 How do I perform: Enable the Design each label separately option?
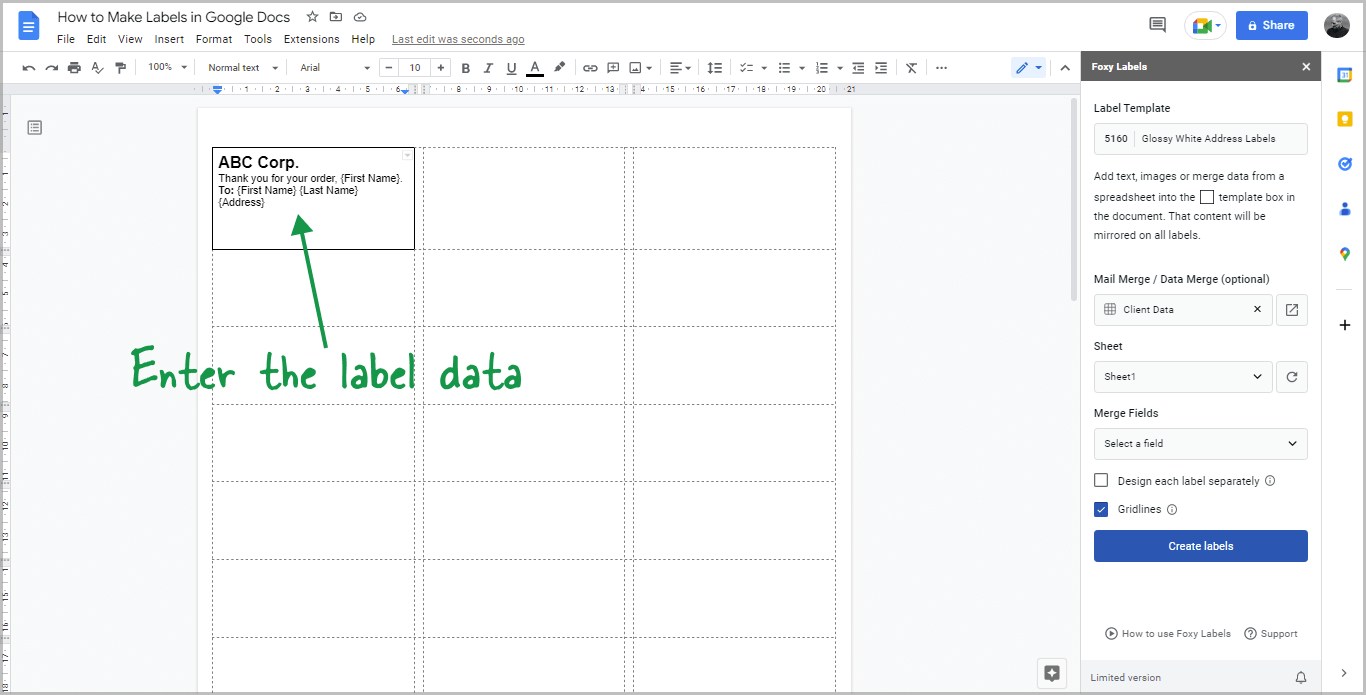pos(1101,481)
